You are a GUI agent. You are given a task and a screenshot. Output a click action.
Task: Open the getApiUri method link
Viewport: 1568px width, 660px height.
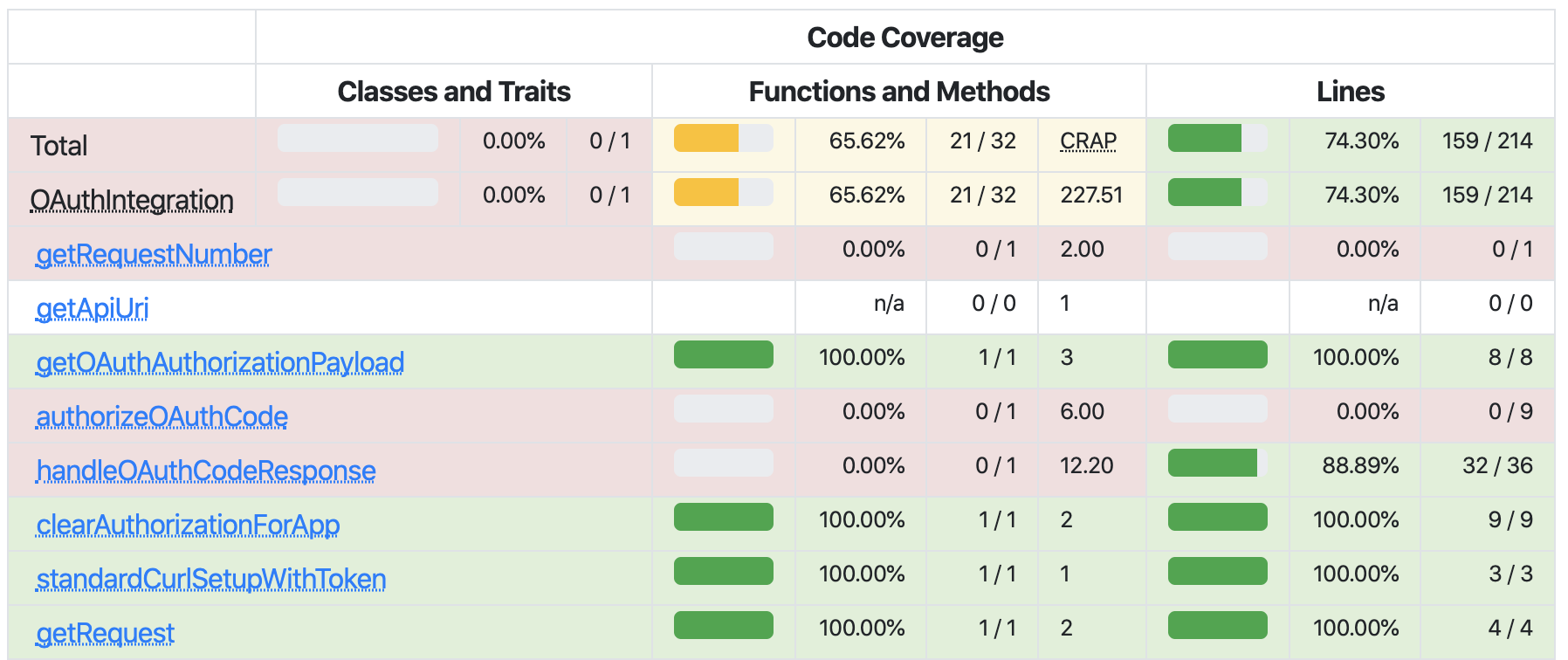tap(92, 308)
